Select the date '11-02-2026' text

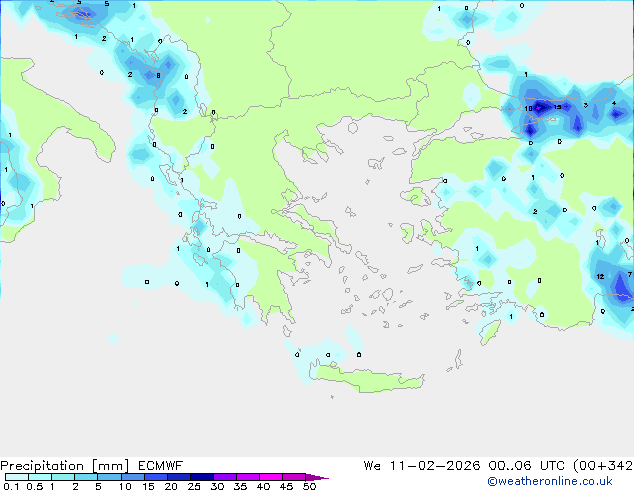(x=435, y=466)
